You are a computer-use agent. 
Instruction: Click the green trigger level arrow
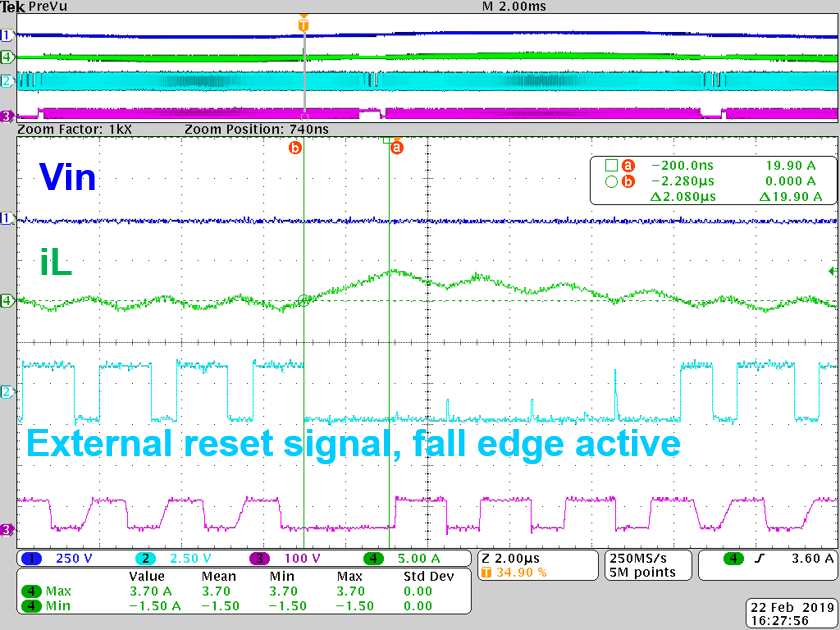tap(832, 271)
